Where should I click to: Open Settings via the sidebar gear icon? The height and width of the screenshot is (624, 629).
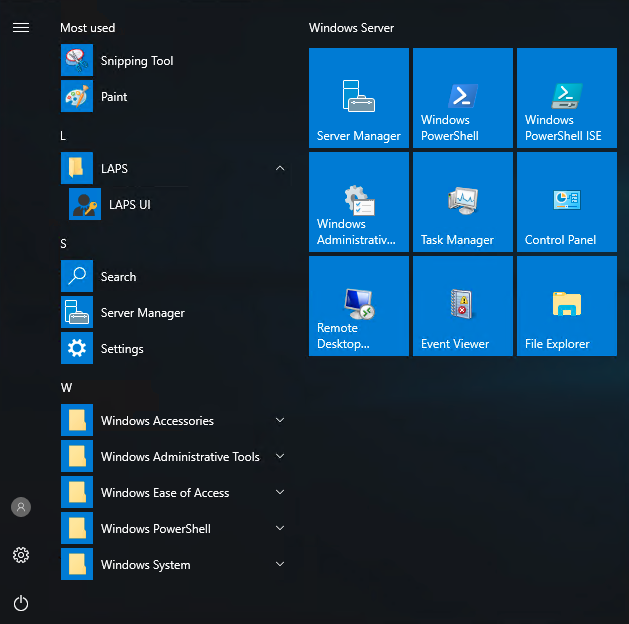21,555
